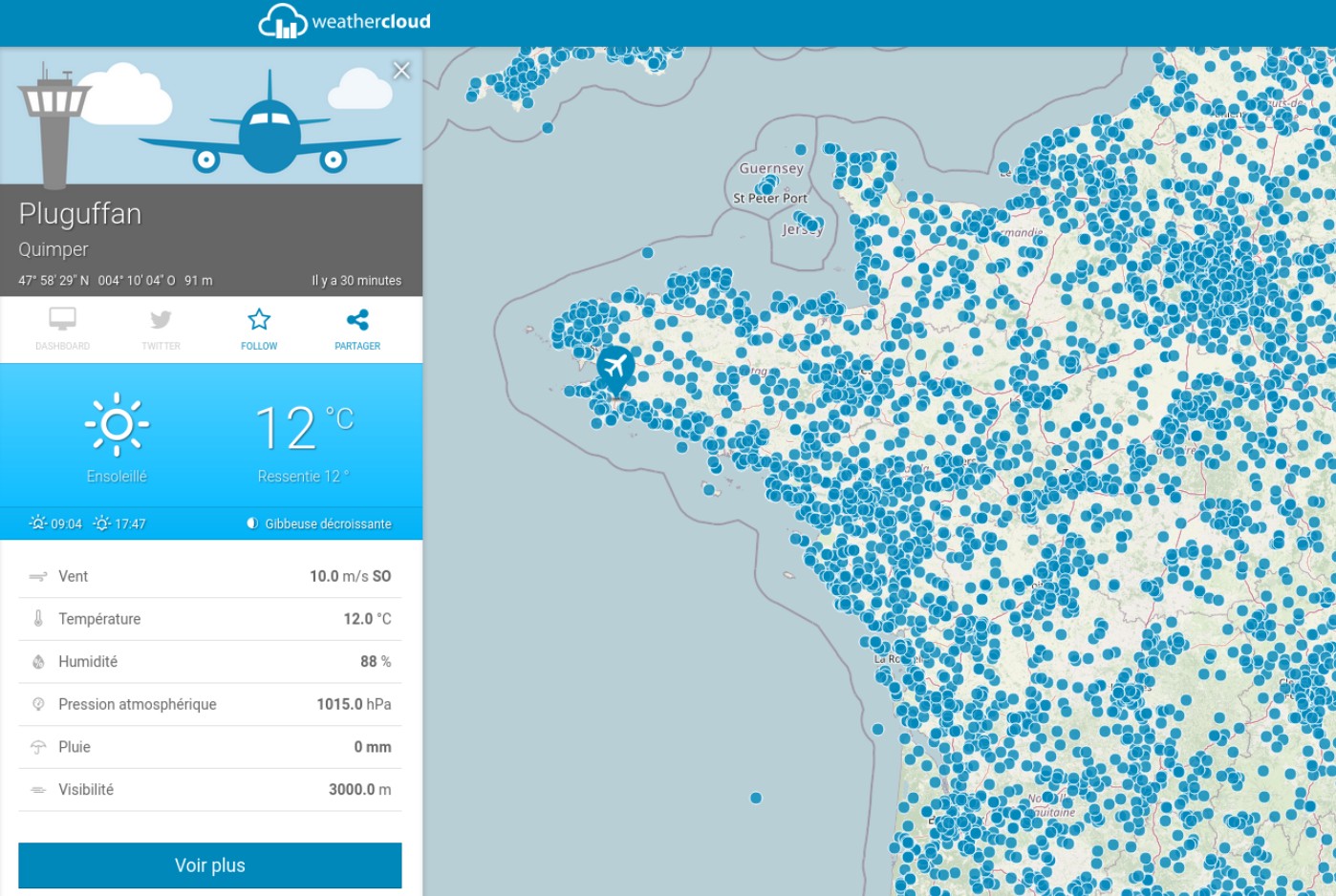Click the Voir plus button
1336x896 pixels.
[x=210, y=865]
